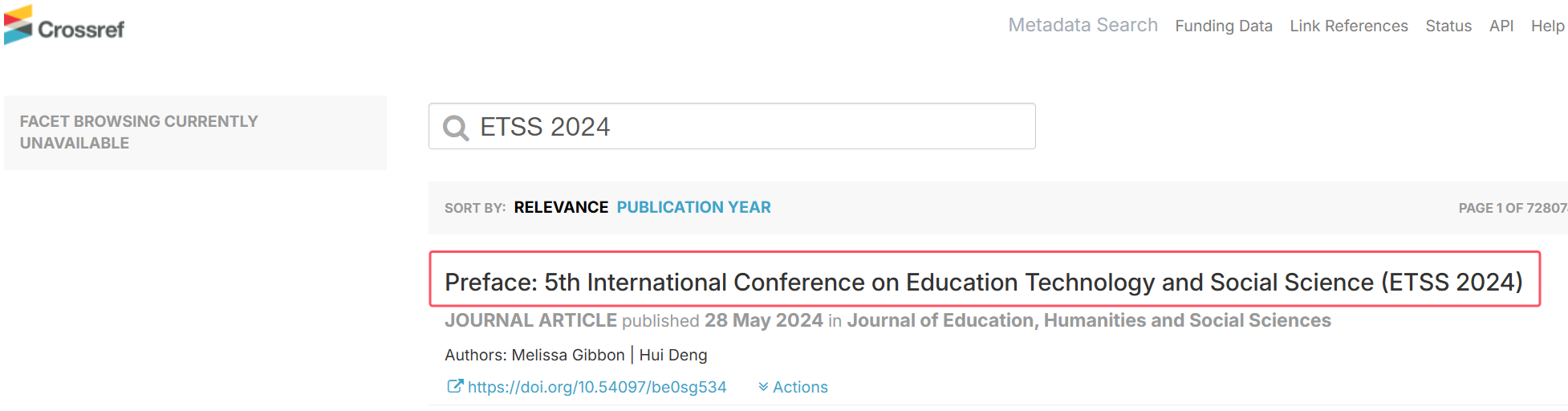This screenshot has width=1568, height=411.
Task: Click the double chevron icon next to Actions
Action: [763, 387]
